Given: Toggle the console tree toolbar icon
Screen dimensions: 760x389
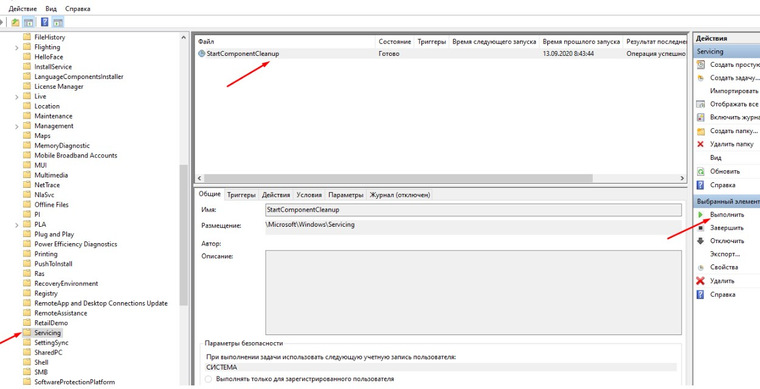Looking at the screenshot, I should (29, 22).
